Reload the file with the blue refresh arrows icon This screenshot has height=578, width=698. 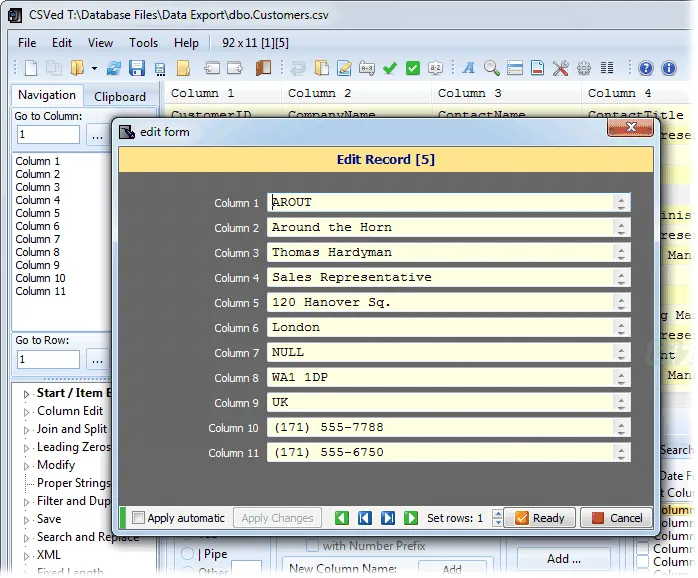(x=114, y=68)
